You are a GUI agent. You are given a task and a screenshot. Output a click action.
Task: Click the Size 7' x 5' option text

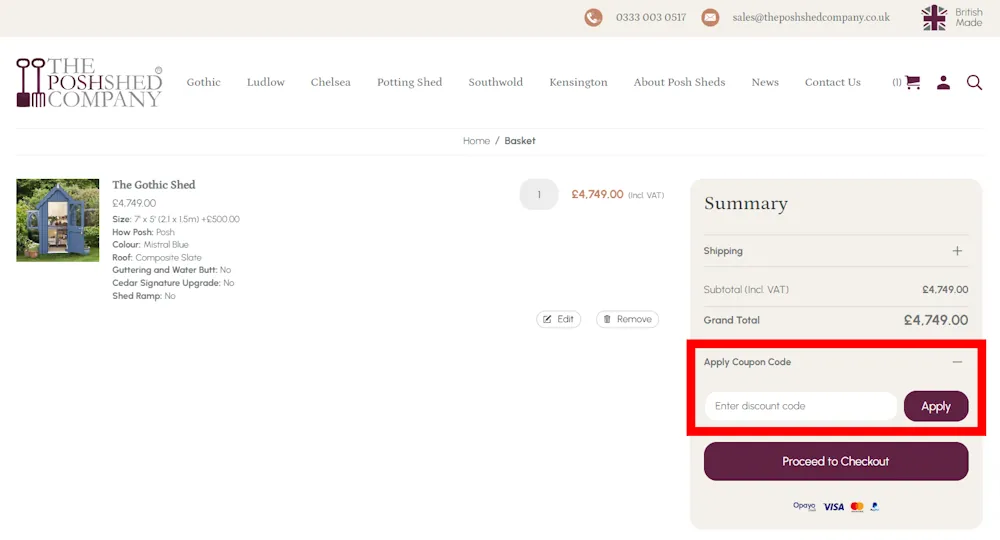pos(176,219)
